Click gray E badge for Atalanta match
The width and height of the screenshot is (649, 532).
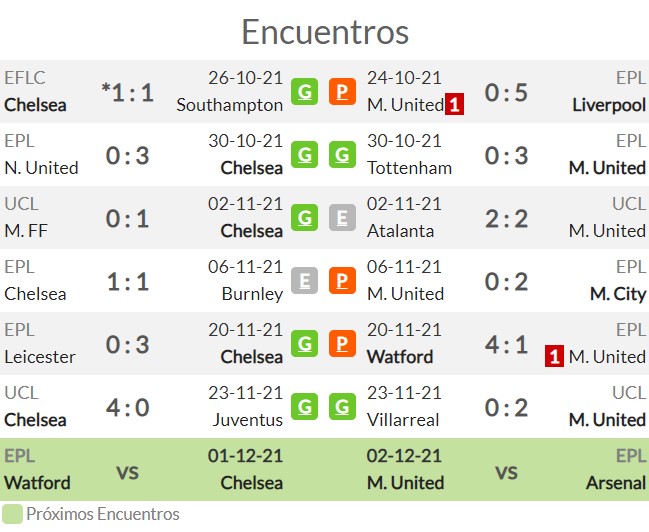[x=342, y=217]
